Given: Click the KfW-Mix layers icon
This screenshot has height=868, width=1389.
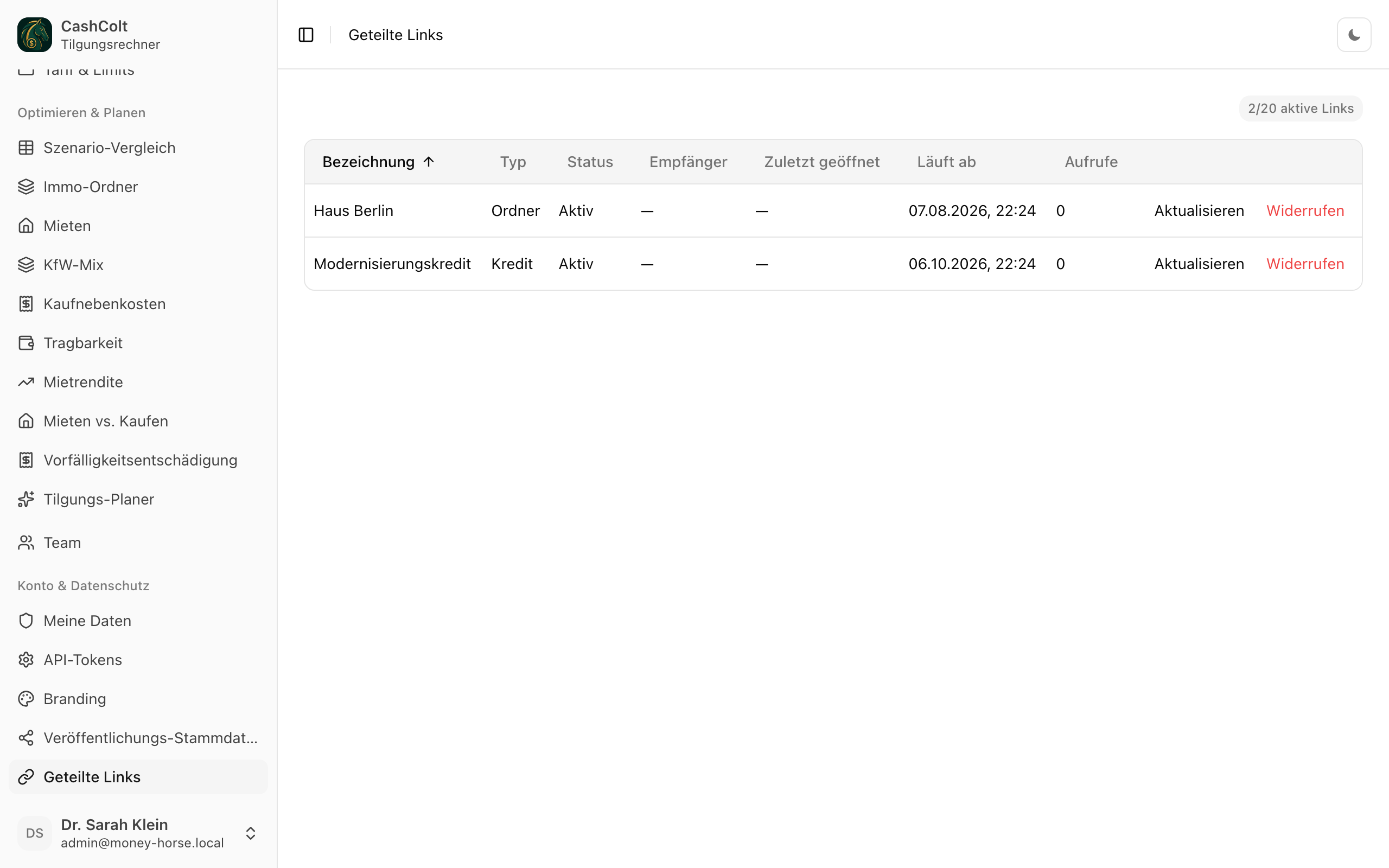Looking at the screenshot, I should [26, 265].
